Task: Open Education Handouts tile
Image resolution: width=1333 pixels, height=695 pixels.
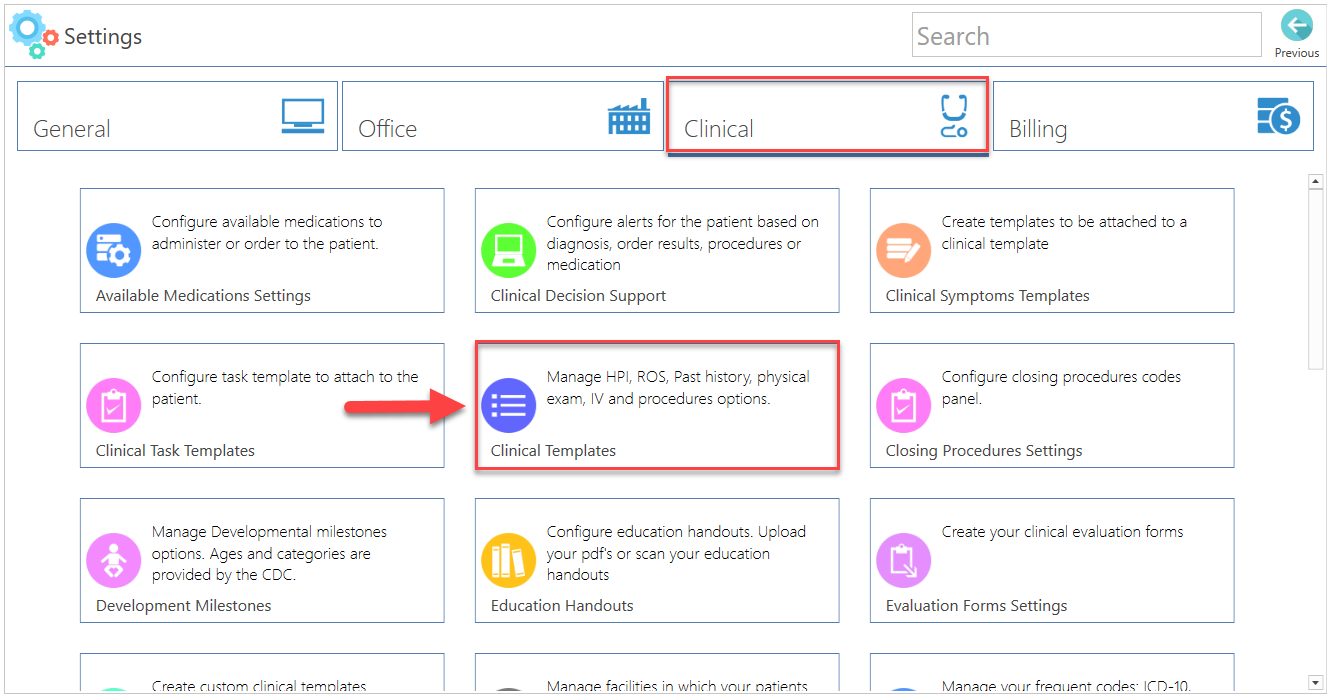Action: [x=657, y=560]
